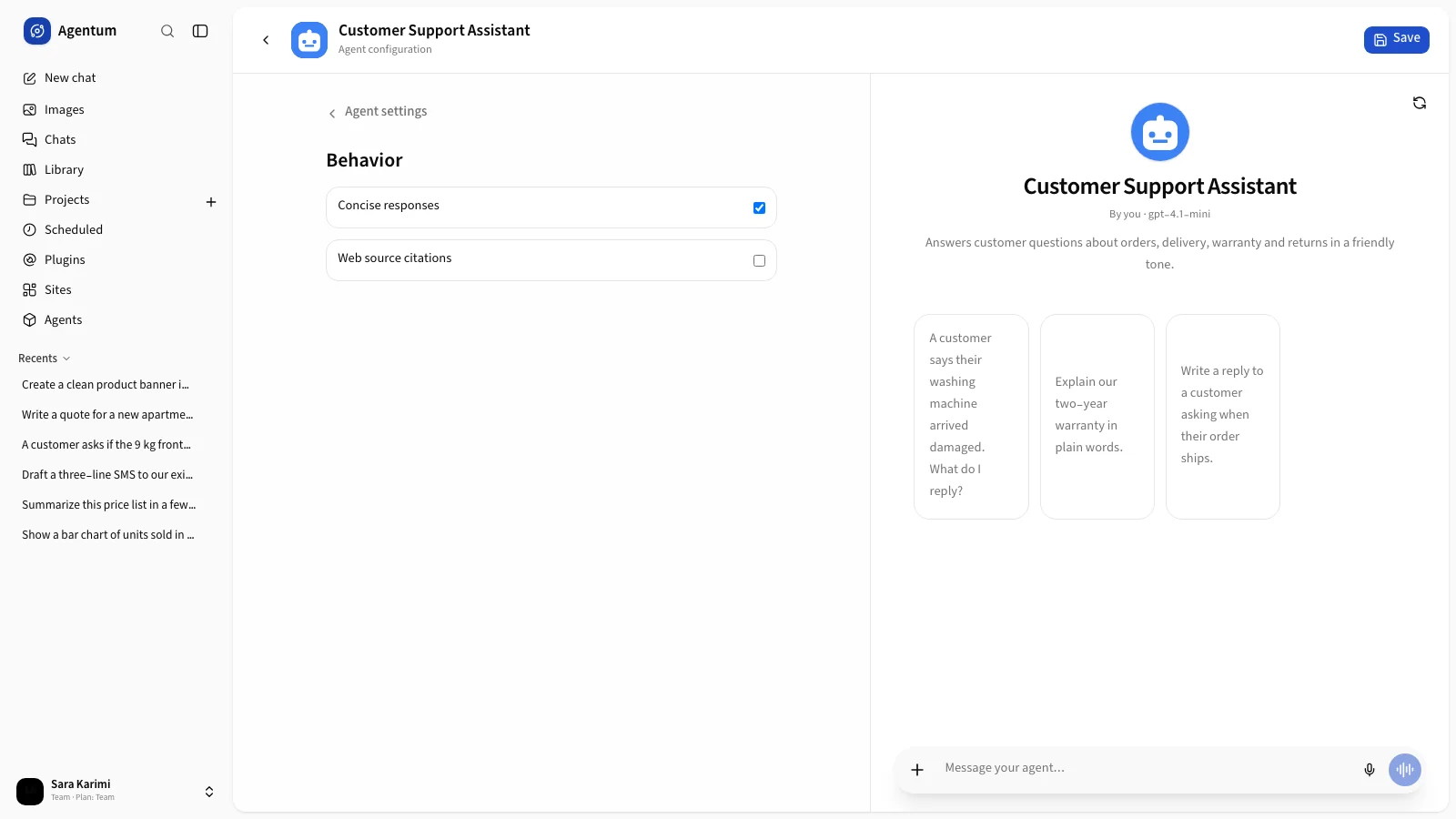Screen dimensions: 1456x819
Task: Save the agent configuration
Action: tap(1396, 39)
